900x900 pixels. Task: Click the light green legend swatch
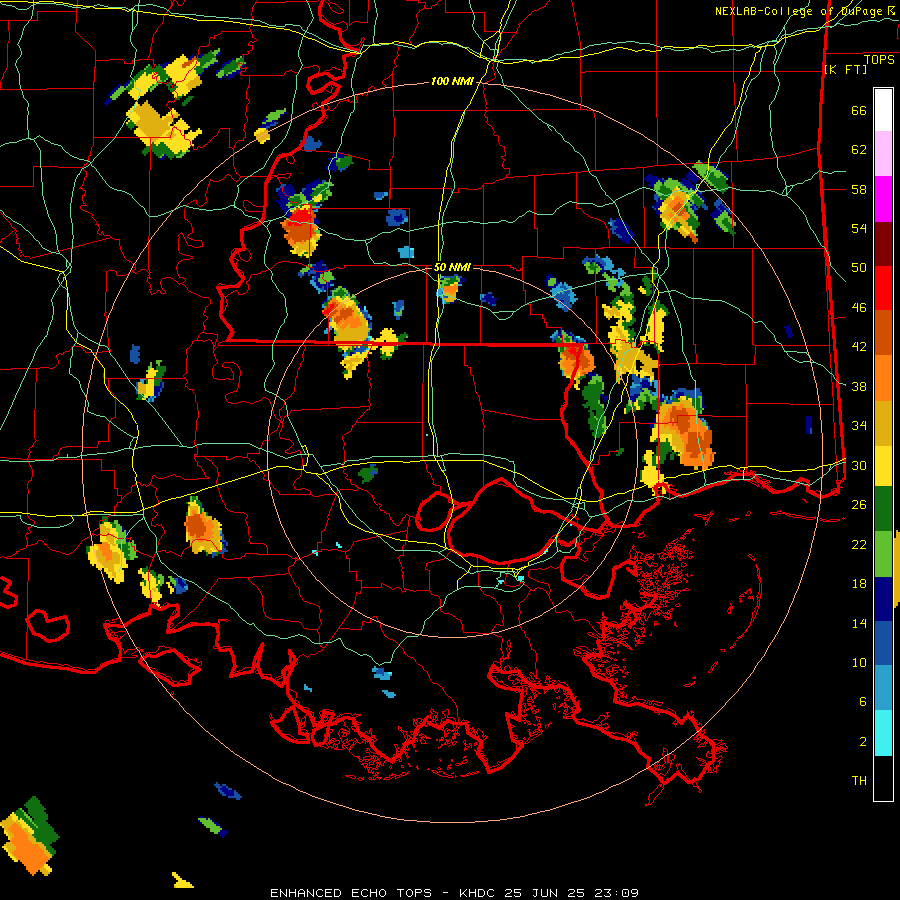883,554
